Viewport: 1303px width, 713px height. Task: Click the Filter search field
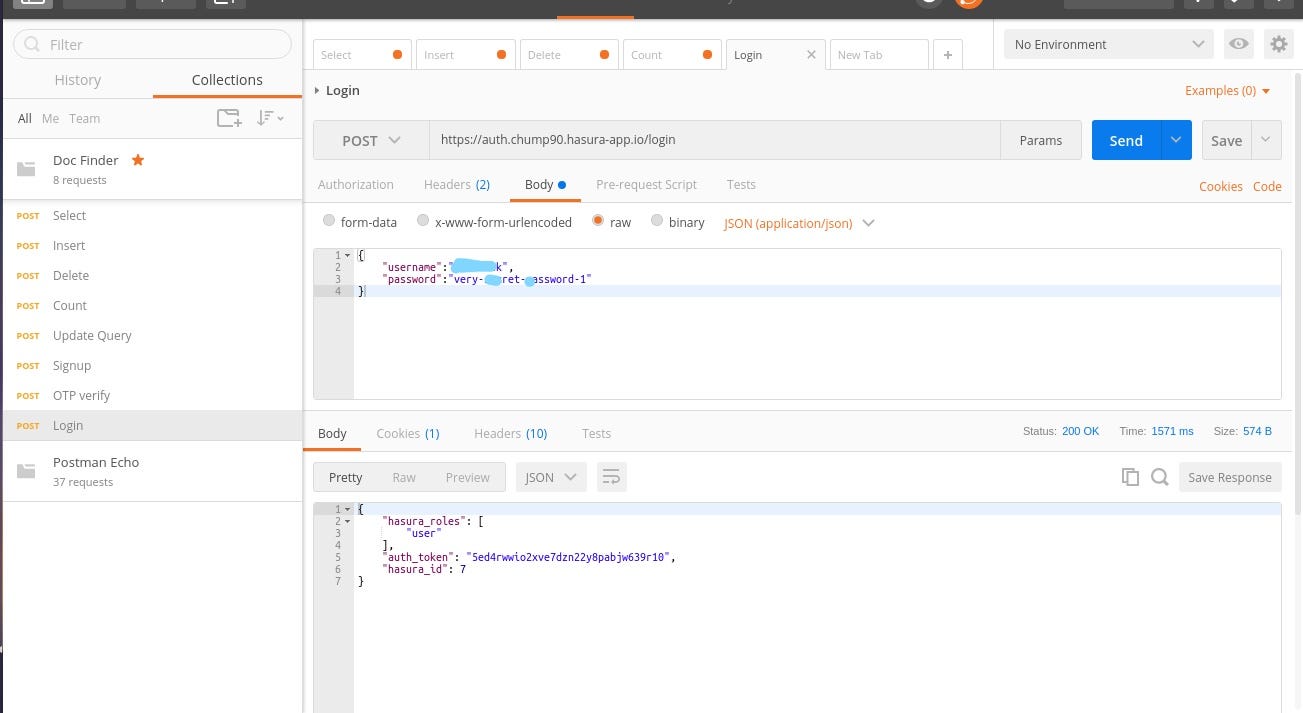[x=152, y=44]
